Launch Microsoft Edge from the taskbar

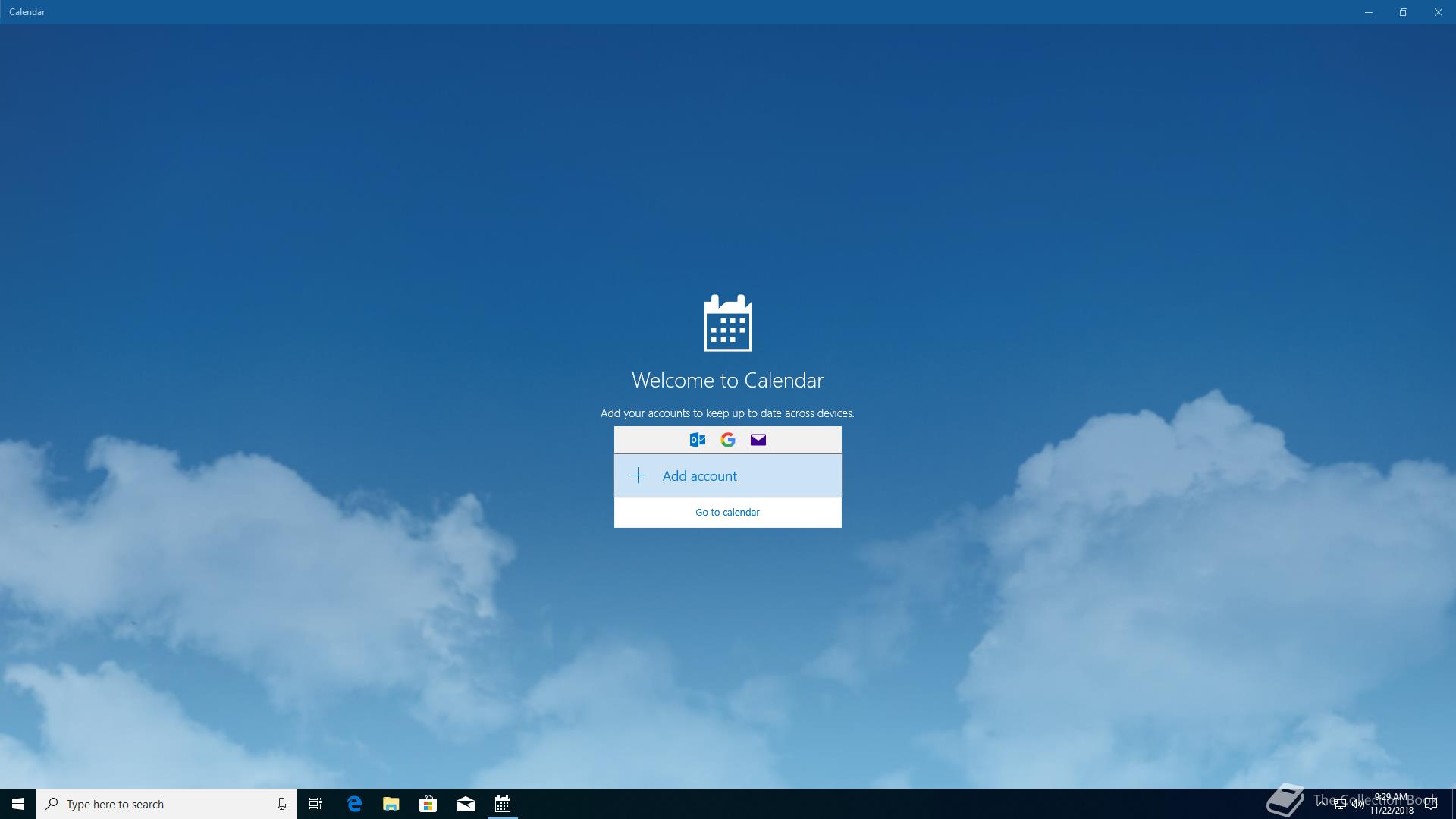tap(354, 804)
